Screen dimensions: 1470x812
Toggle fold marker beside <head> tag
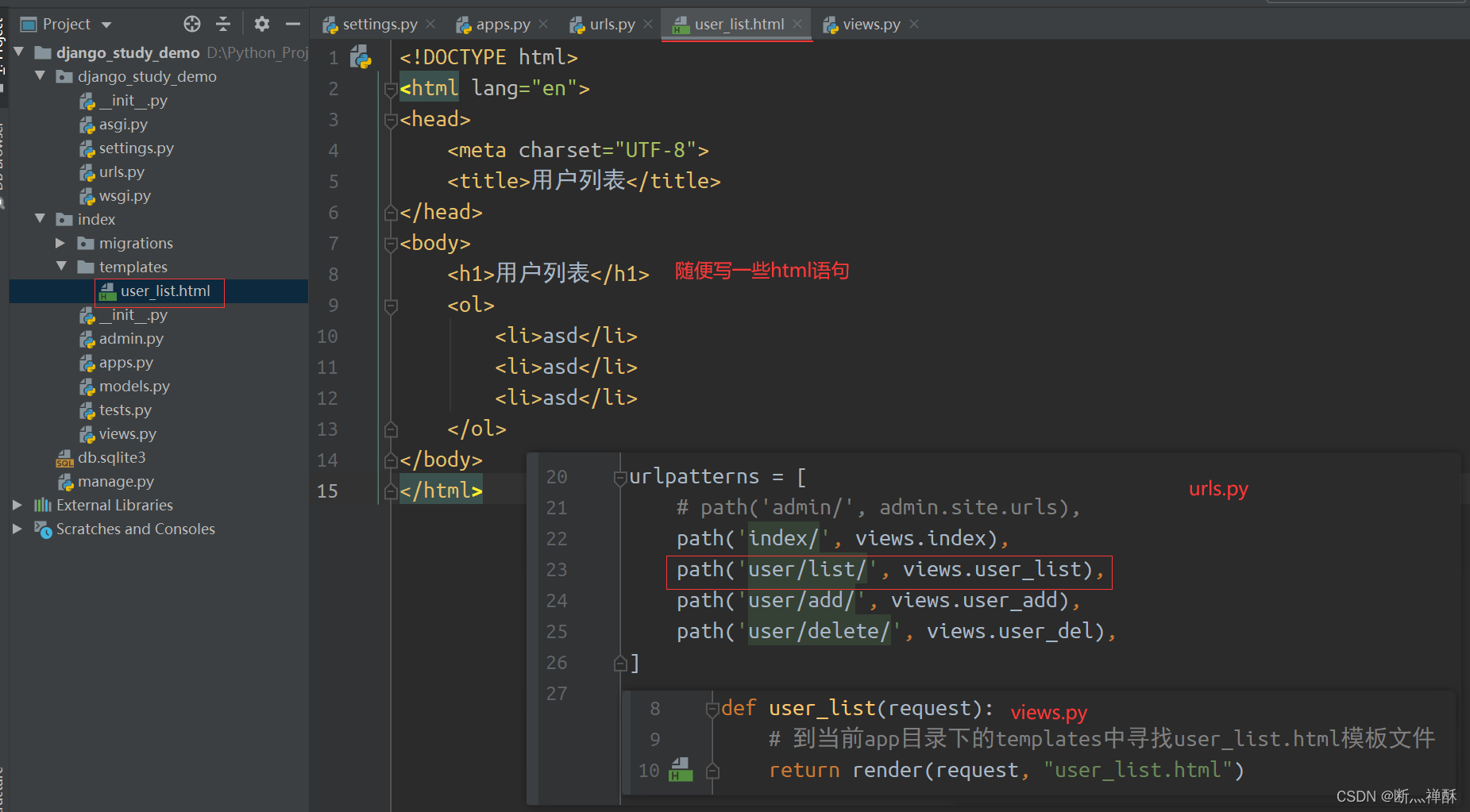pyautogui.click(x=390, y=120)
